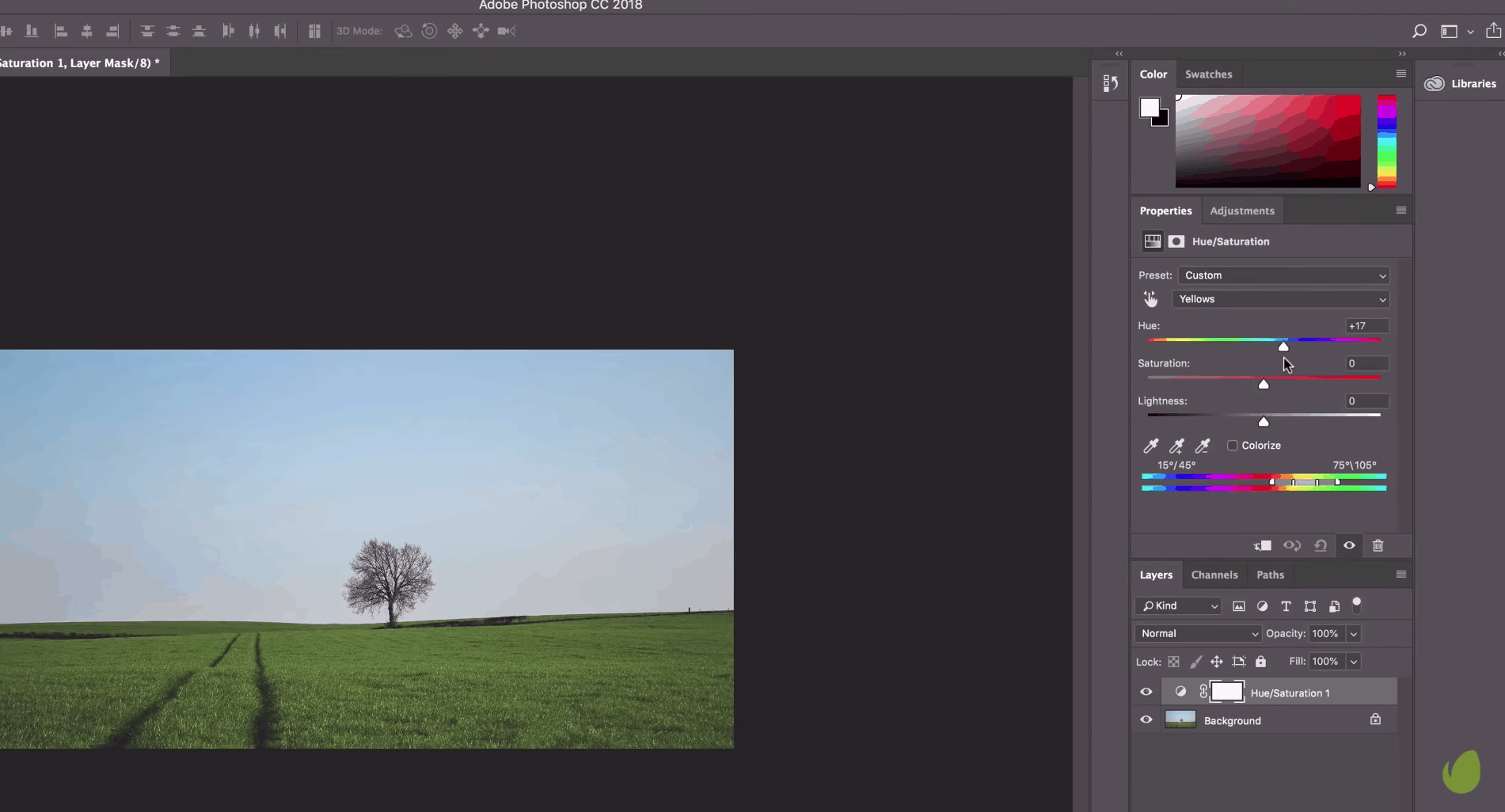This screenshot has width=1505, height=812.
Task: Clip adjustment to layer below icon
Action: click(1263, 545)
